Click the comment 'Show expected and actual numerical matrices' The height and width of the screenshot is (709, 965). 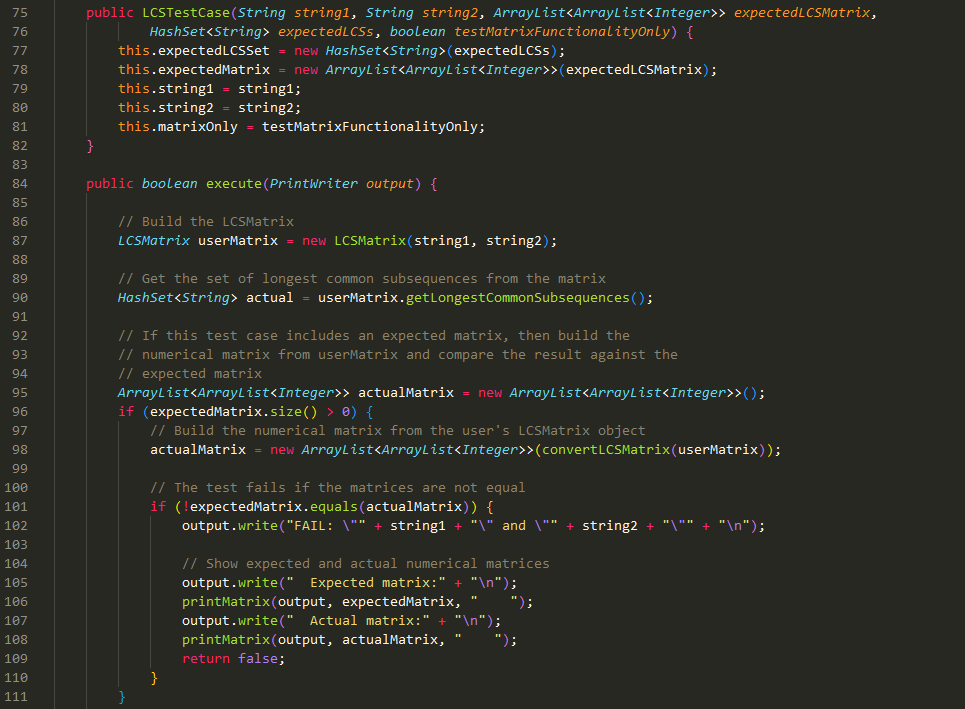pos(366,564)
